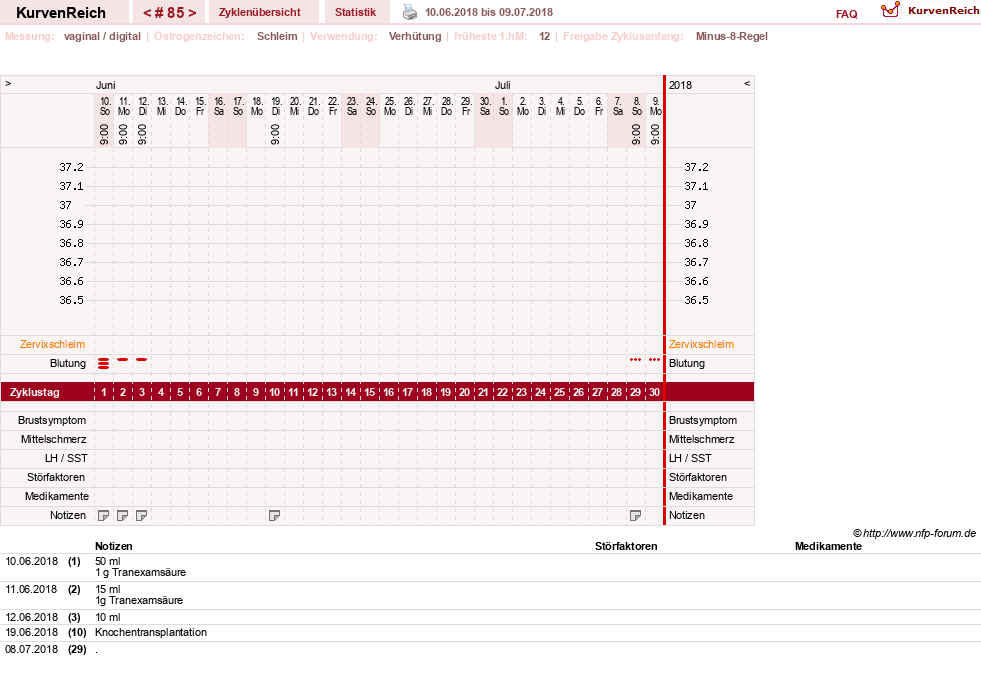
Task: Select the Zervixschleim row label on left
Action: tap(53, 344)
